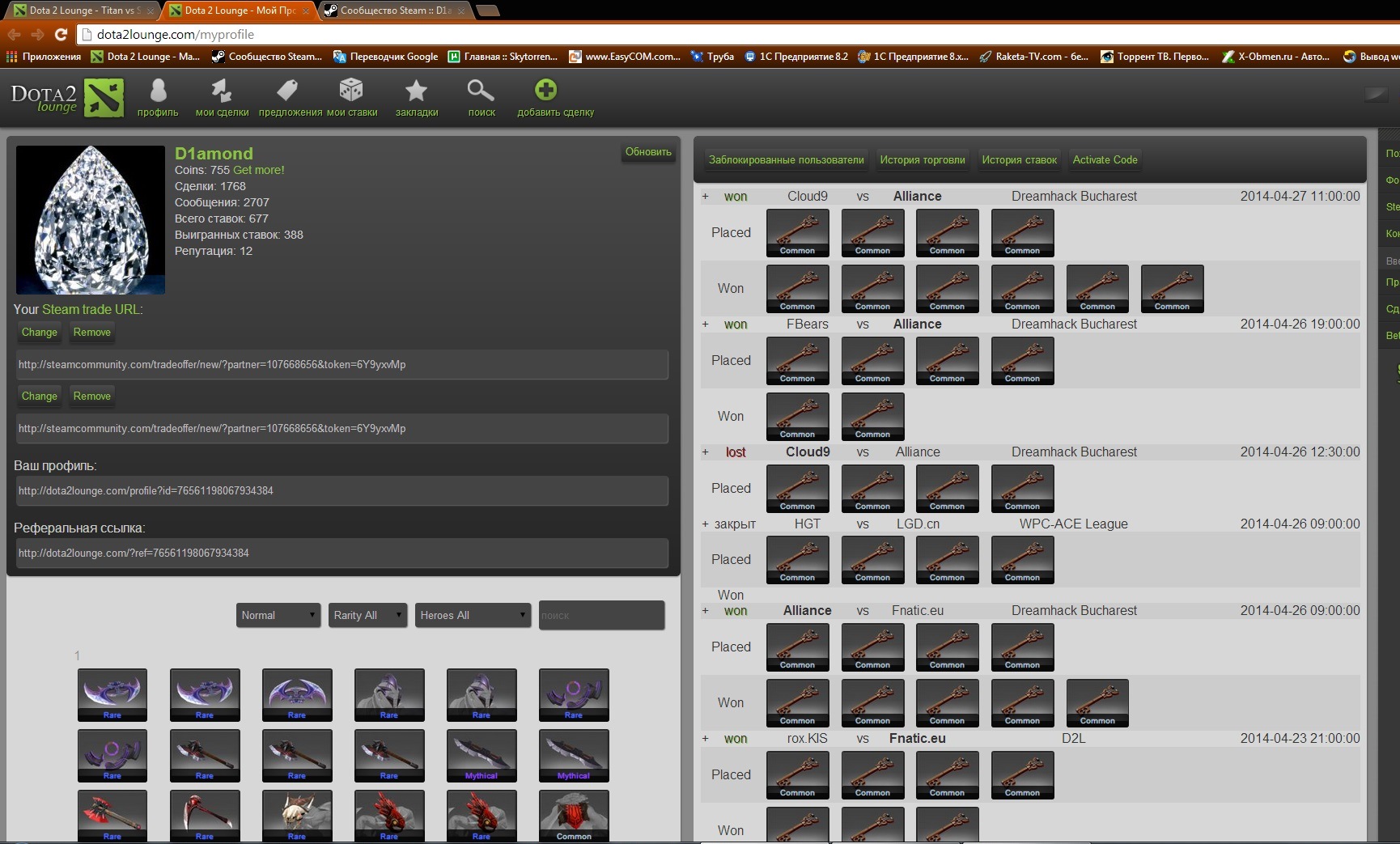Open bookmarks star icon (закладки)
Image resolution: width=1400 pixels, height=844 pixels.
tap(417, 97)
